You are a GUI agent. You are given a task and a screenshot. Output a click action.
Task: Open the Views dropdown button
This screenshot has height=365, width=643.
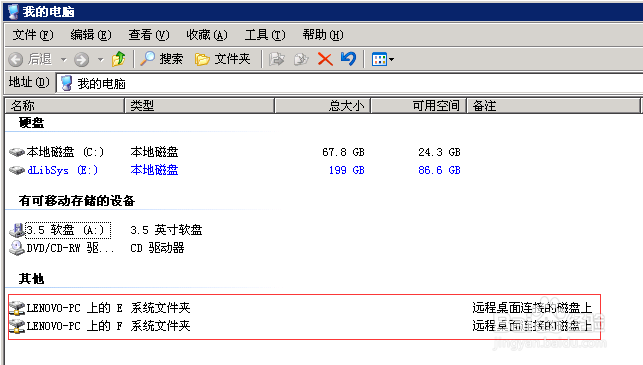383,59
